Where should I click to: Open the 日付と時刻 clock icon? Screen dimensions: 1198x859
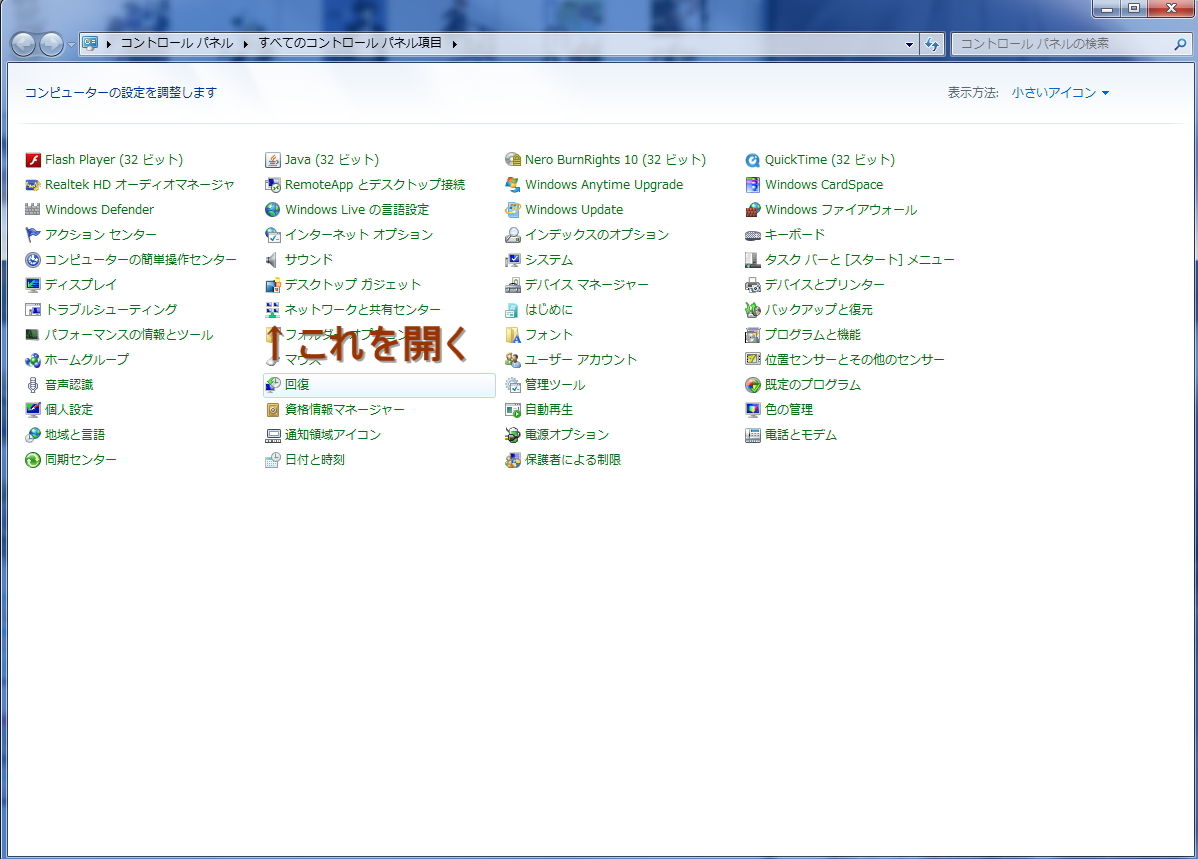pyautogui.click(x=272, y=460)
